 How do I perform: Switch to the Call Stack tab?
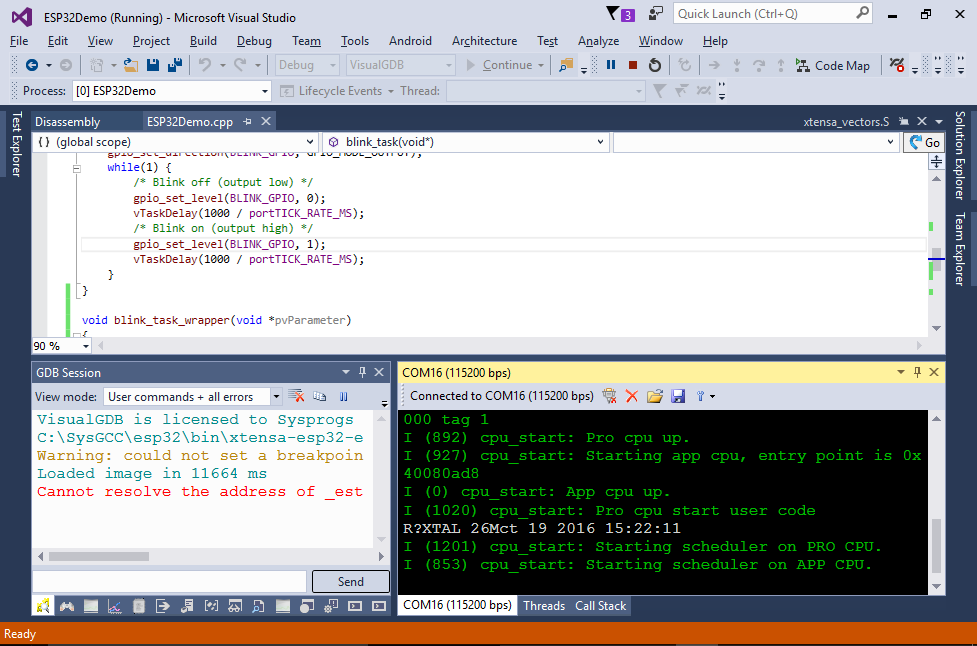tap(601, 606)
